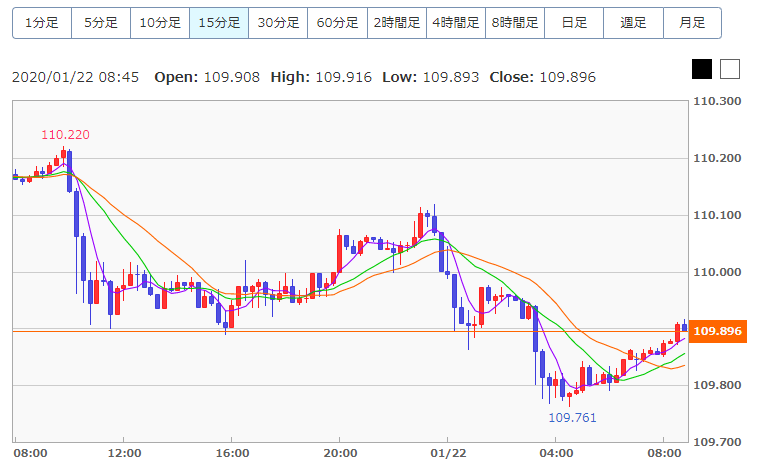Show the weekly 週足 chart
The image size is (758, 468).
point(633,23)
